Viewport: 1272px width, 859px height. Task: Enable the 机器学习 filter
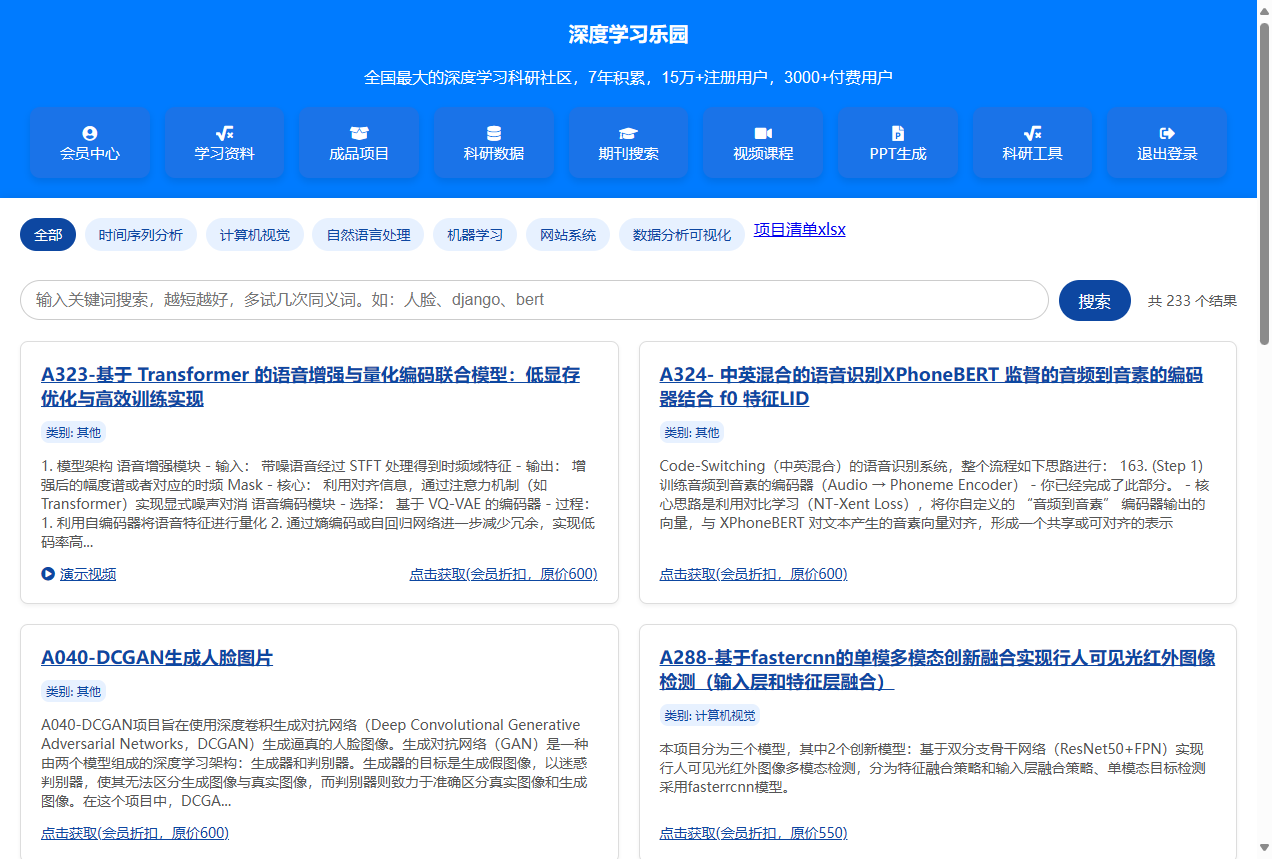click(474, 234)
